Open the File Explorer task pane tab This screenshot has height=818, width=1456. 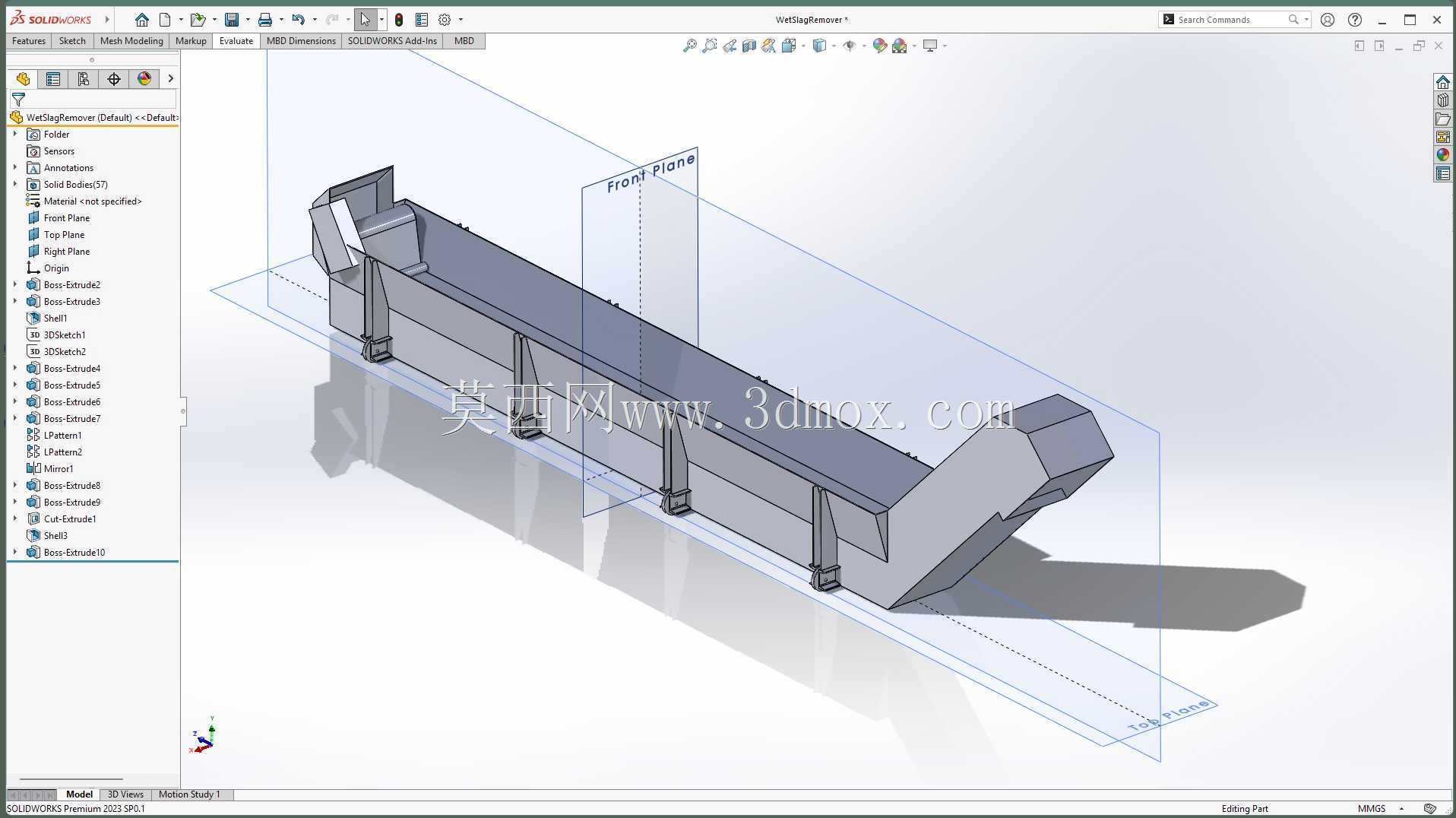click(1442, 119)
